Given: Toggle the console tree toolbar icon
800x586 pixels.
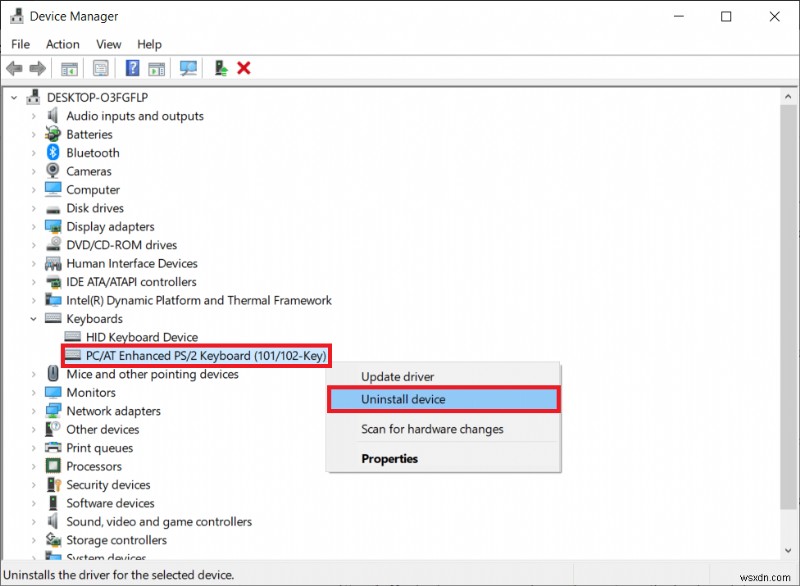Looking at the screenshot, I should coord(68,68).
